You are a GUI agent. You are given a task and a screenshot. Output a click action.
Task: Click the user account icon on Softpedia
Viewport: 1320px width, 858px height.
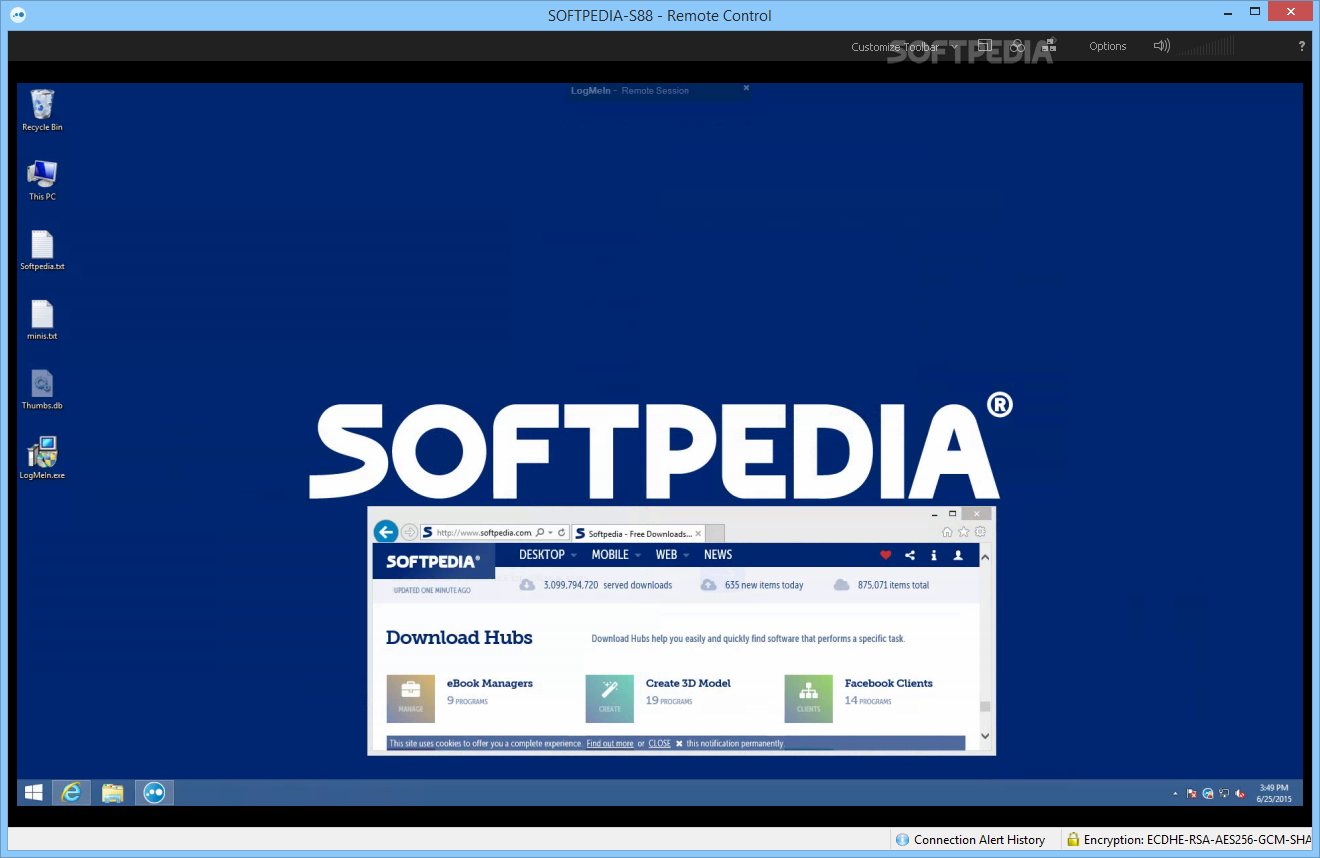[958, 555]
